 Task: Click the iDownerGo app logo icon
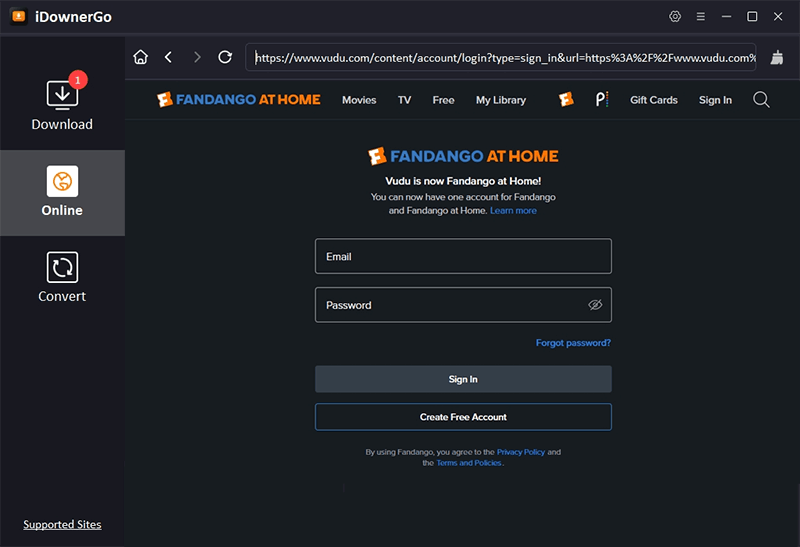pos(19,16)
